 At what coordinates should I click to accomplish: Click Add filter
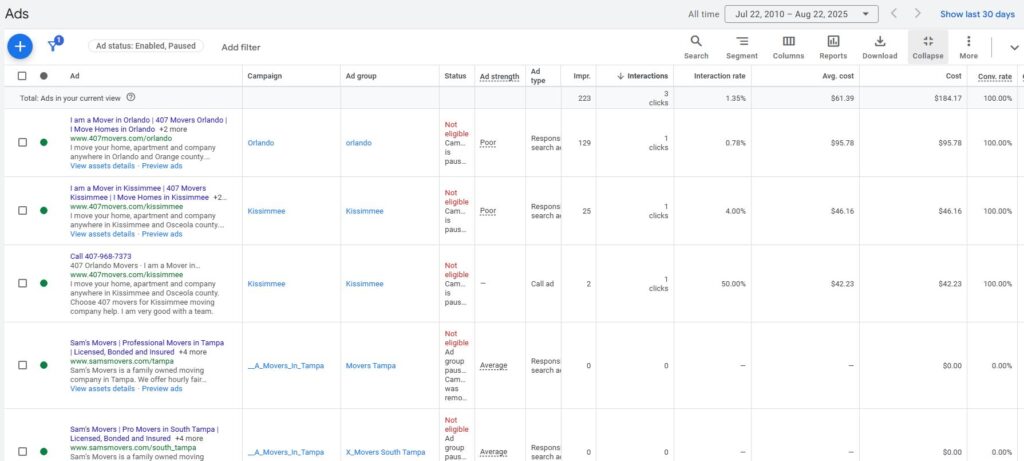pos(240,47)
